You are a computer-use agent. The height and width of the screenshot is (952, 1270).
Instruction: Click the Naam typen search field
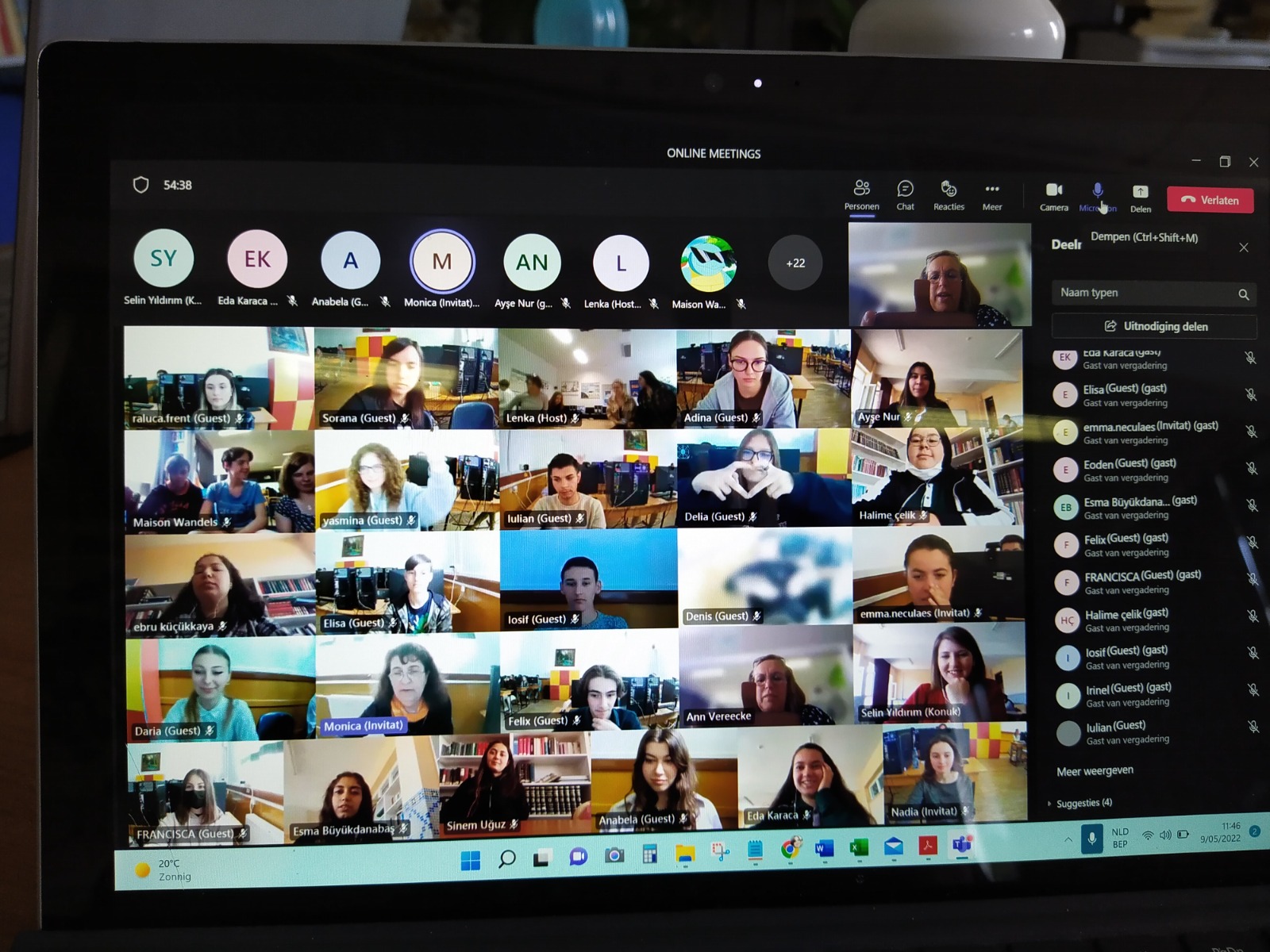click(x=1143, y=293)
